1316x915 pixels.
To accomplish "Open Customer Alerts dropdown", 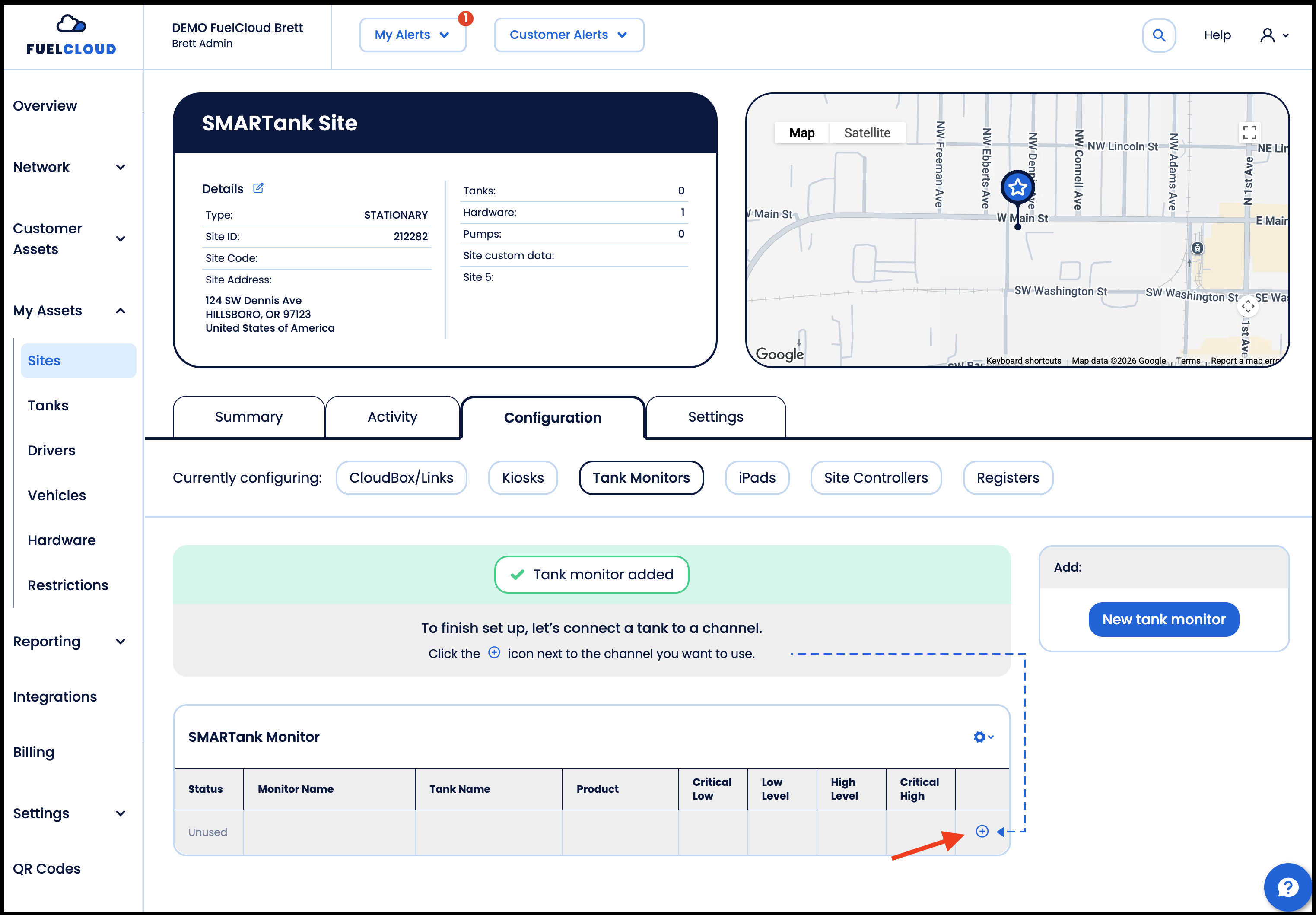I will point(569,35).
